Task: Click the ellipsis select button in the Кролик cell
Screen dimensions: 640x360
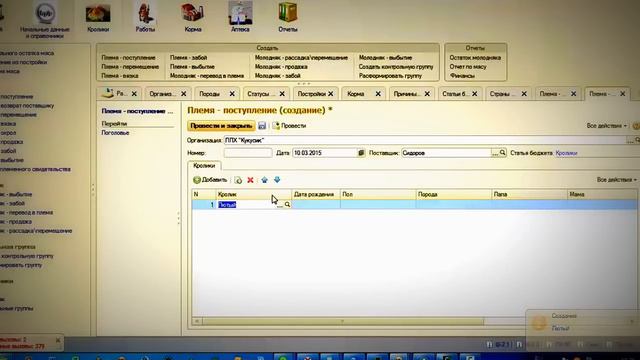Action: tap(280, 205)
